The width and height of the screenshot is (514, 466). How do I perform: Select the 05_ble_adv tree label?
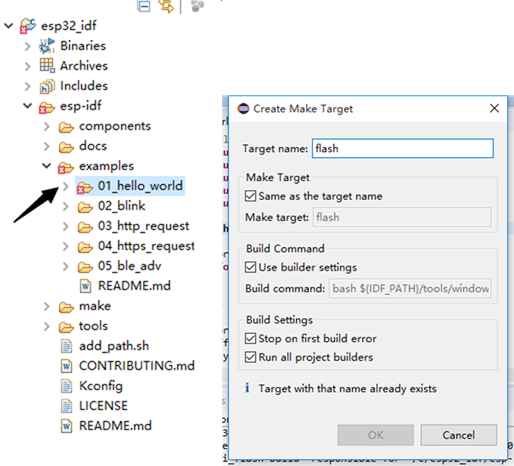click(130, 266)
